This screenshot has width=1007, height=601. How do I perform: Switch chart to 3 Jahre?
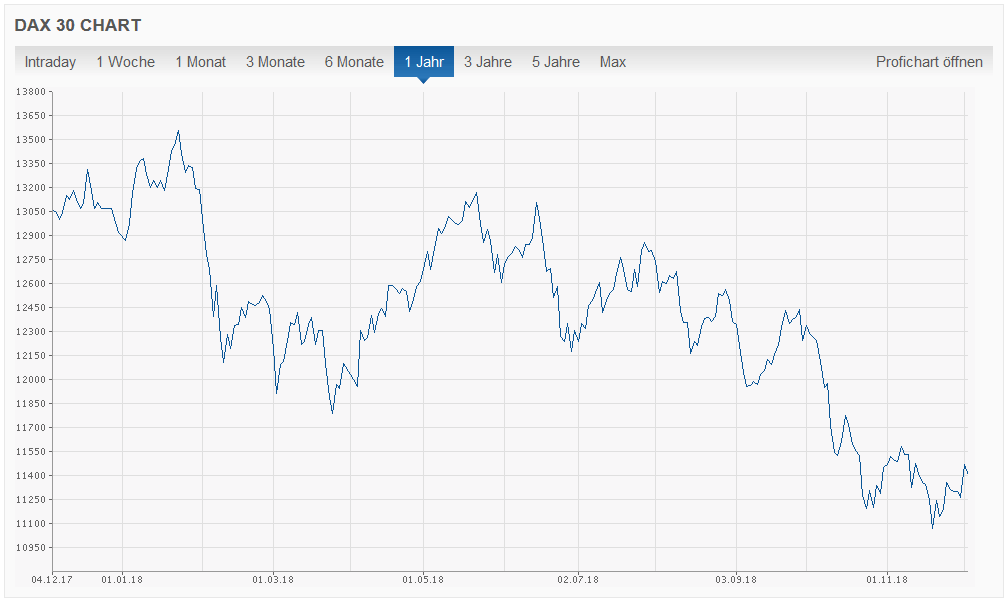click(x=488, y=62)
